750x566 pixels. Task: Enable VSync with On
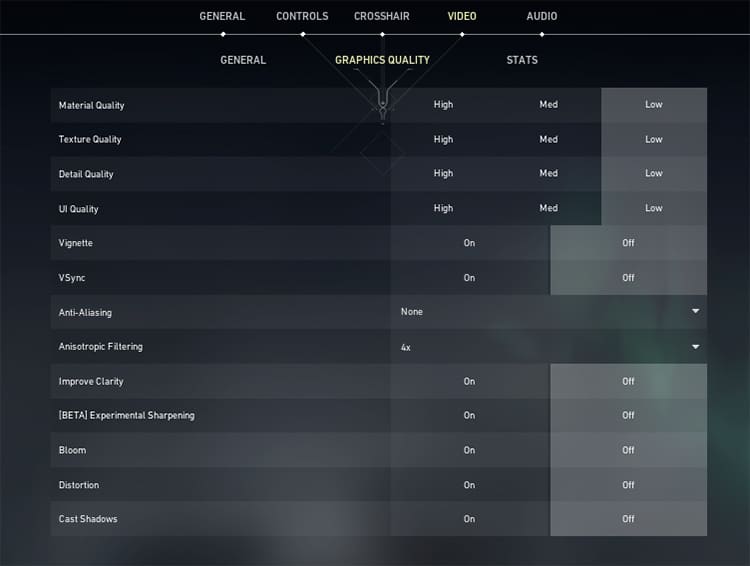coord(470,278)
